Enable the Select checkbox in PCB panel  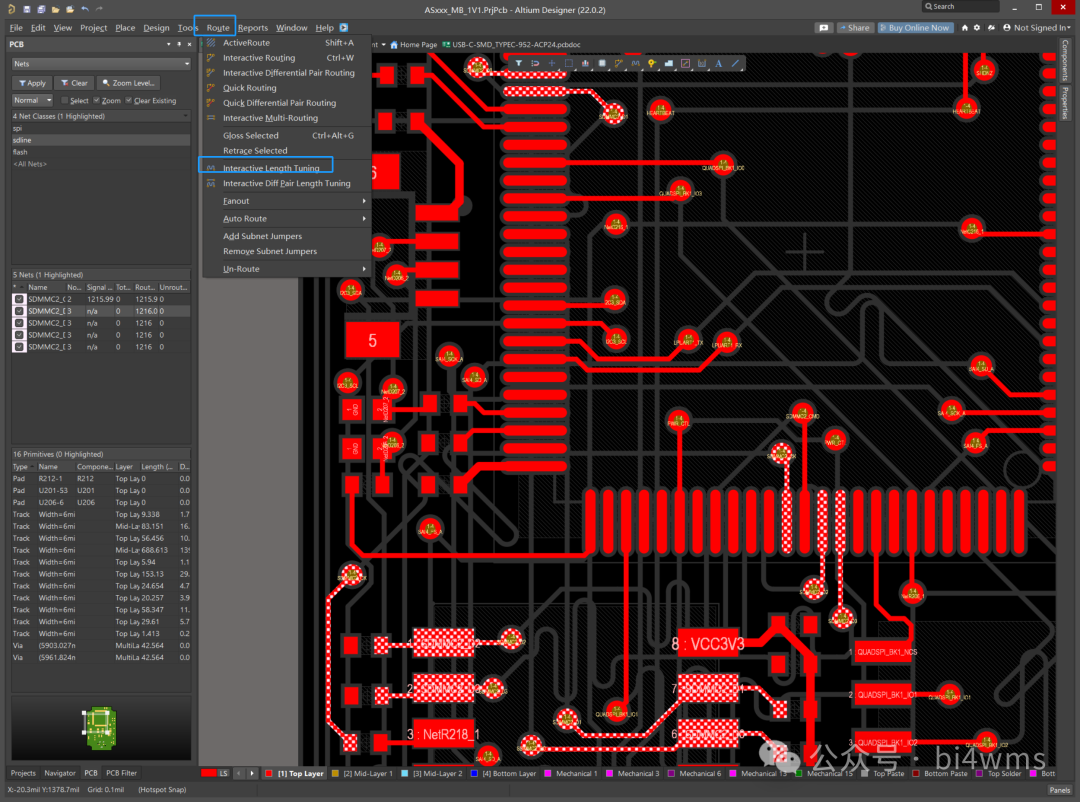(x=65, y=101)
